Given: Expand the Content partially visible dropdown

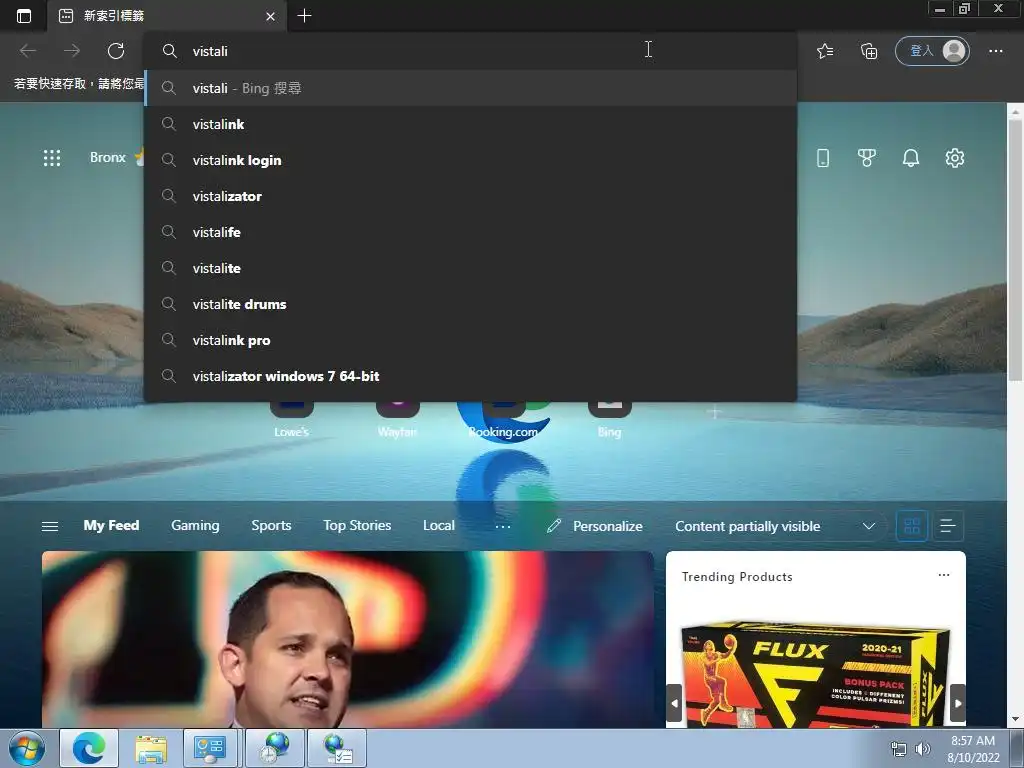Looking at the screenshot, I should [775, 526].
